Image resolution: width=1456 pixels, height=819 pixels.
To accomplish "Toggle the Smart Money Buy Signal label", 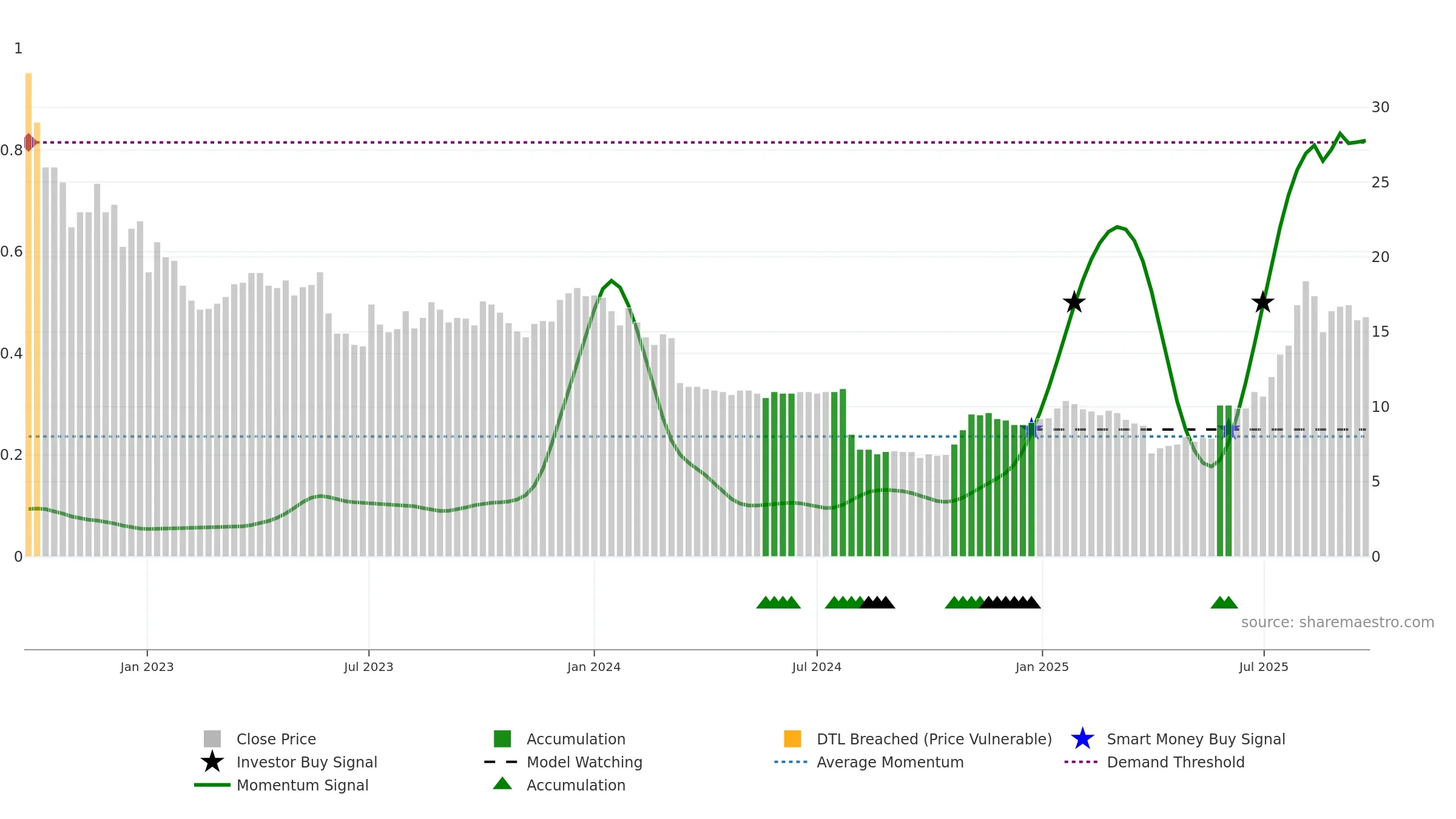I will pyautogui.click(x=1196, y=739).
